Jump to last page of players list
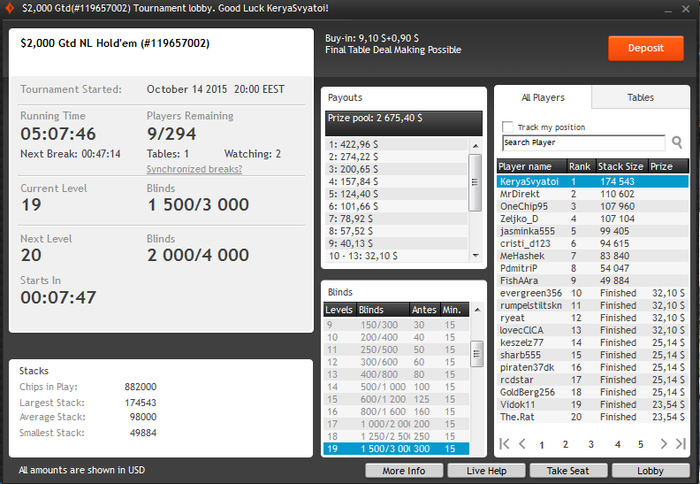The width and height of the screenshot is (700, 484). 680,444
